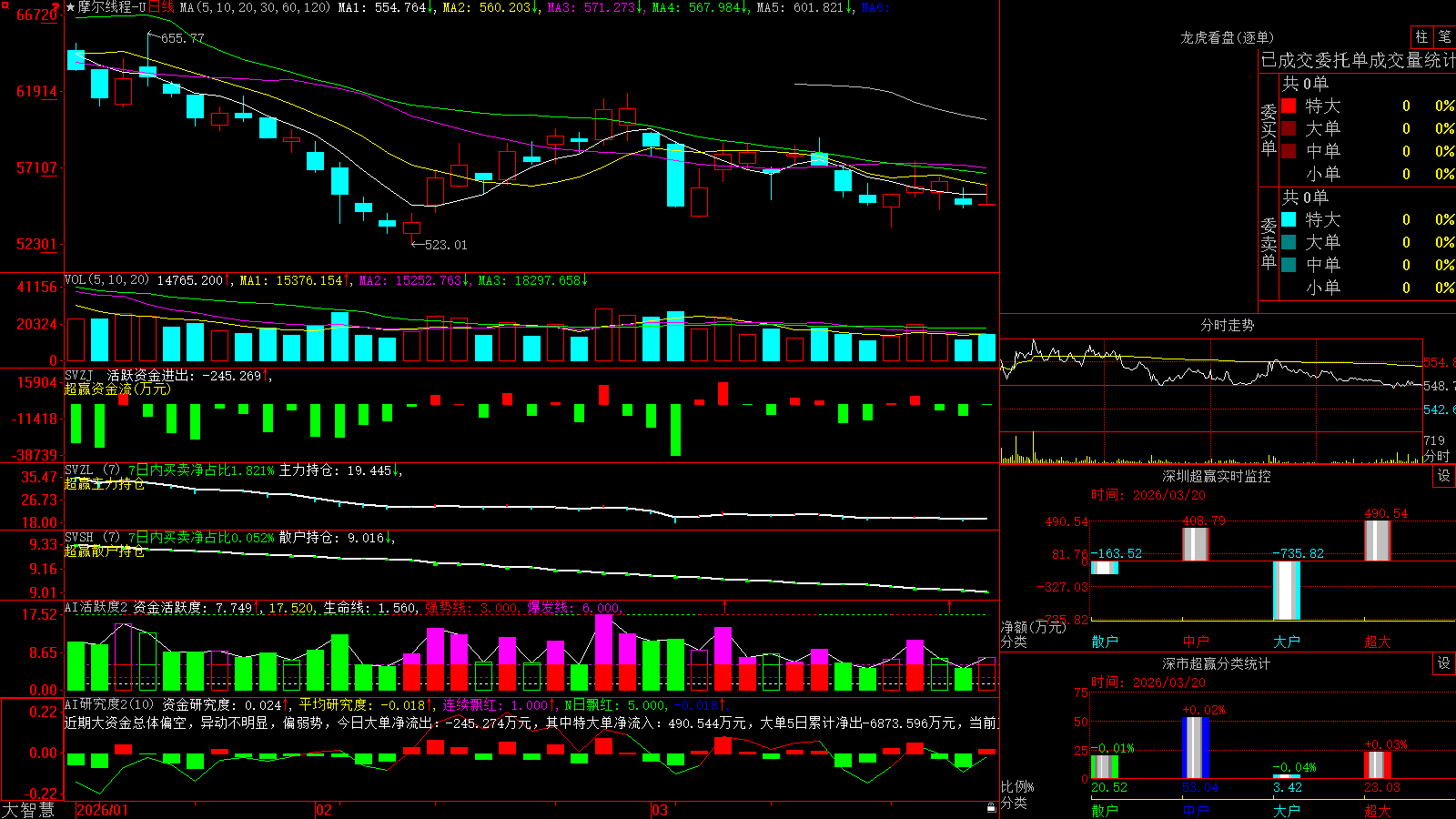Click the cyan 特大 sell-order color swatch

point(1289,219)
